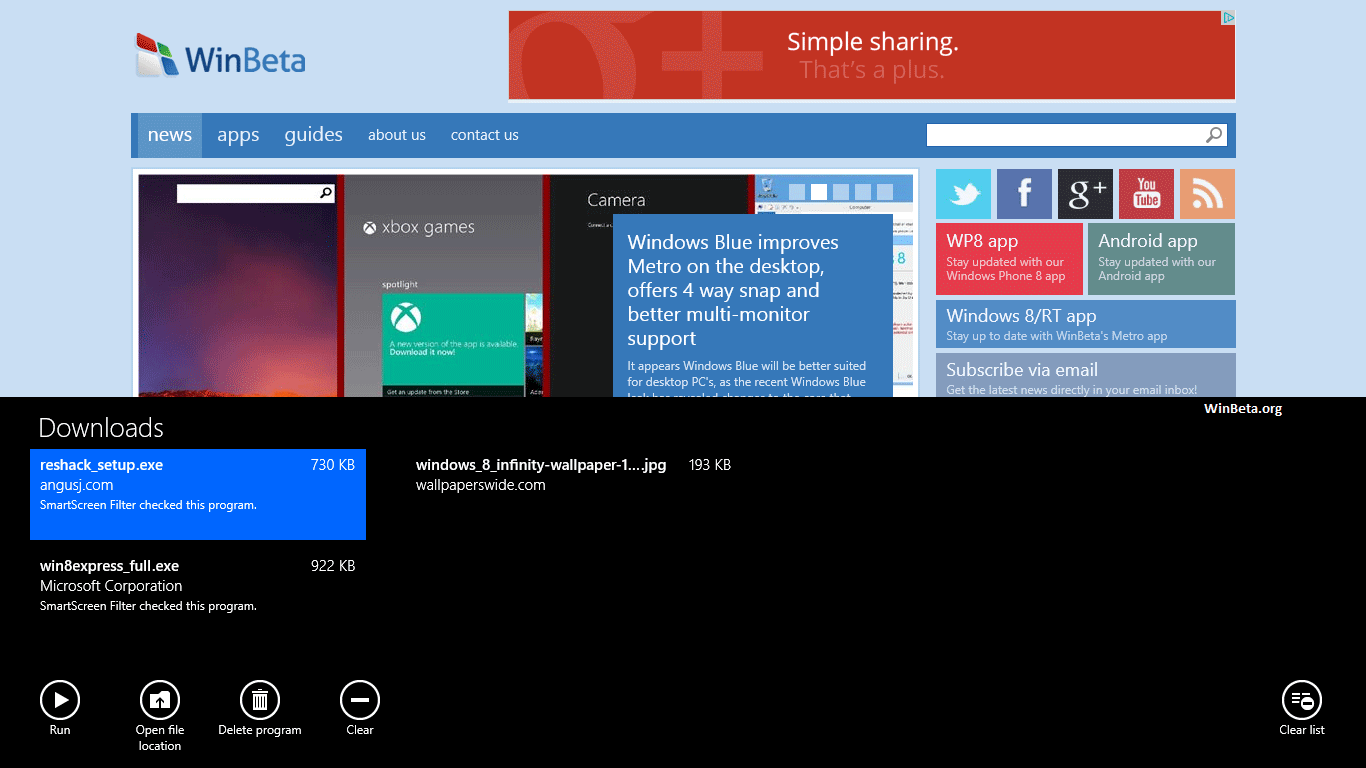
Task: Click the Subscribe via email tile
Action: pos(1085,376)
